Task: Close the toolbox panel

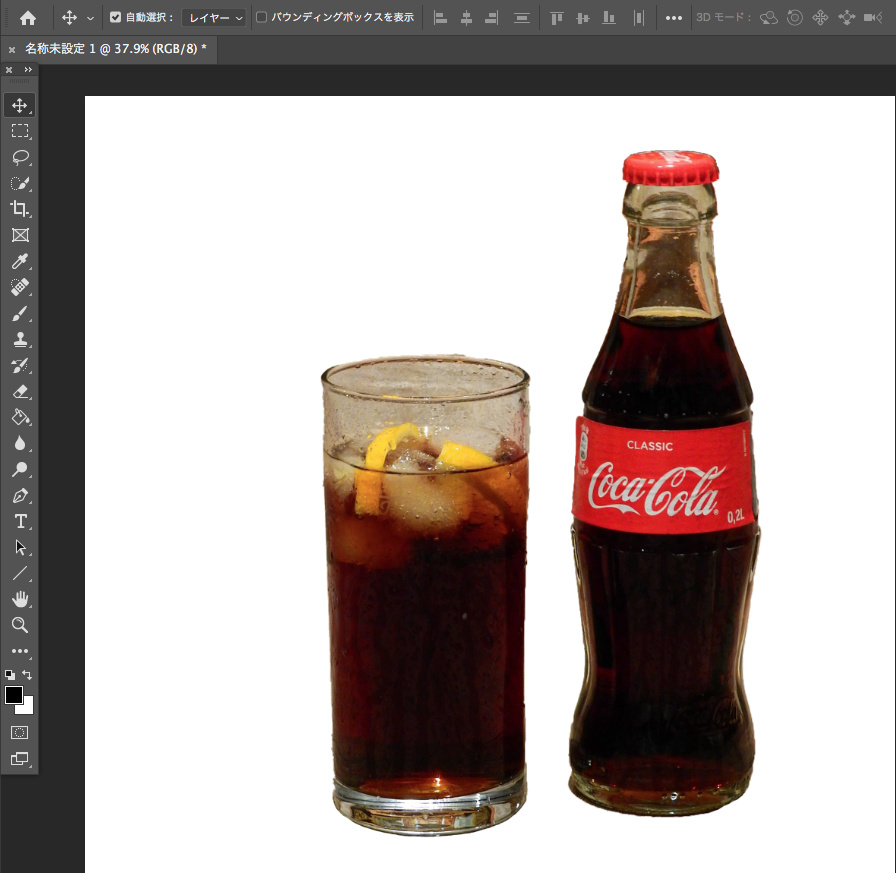Action: (9, 70)
